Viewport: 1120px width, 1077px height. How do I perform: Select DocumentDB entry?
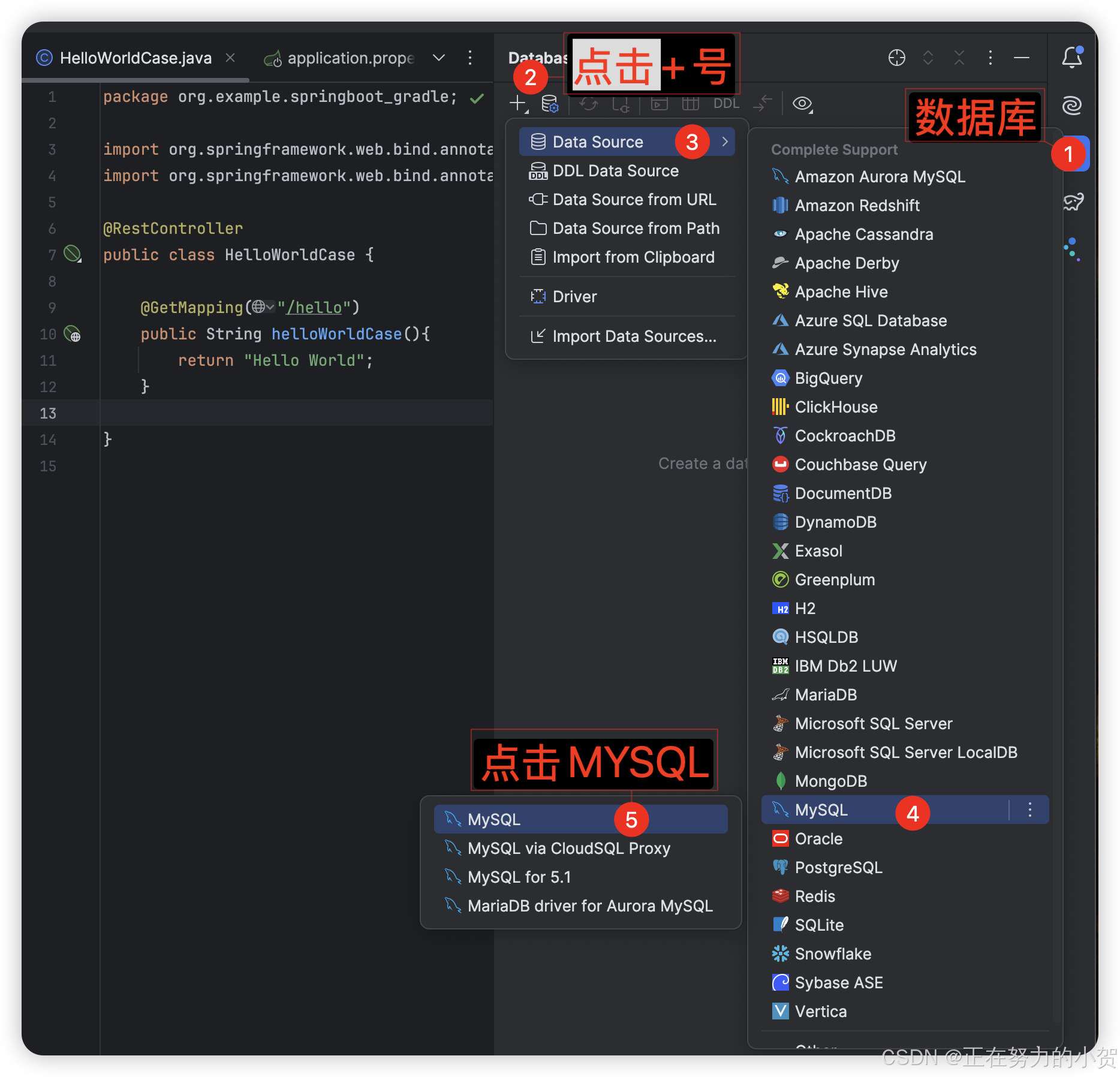pyautogui.click(x=905, y=494)
